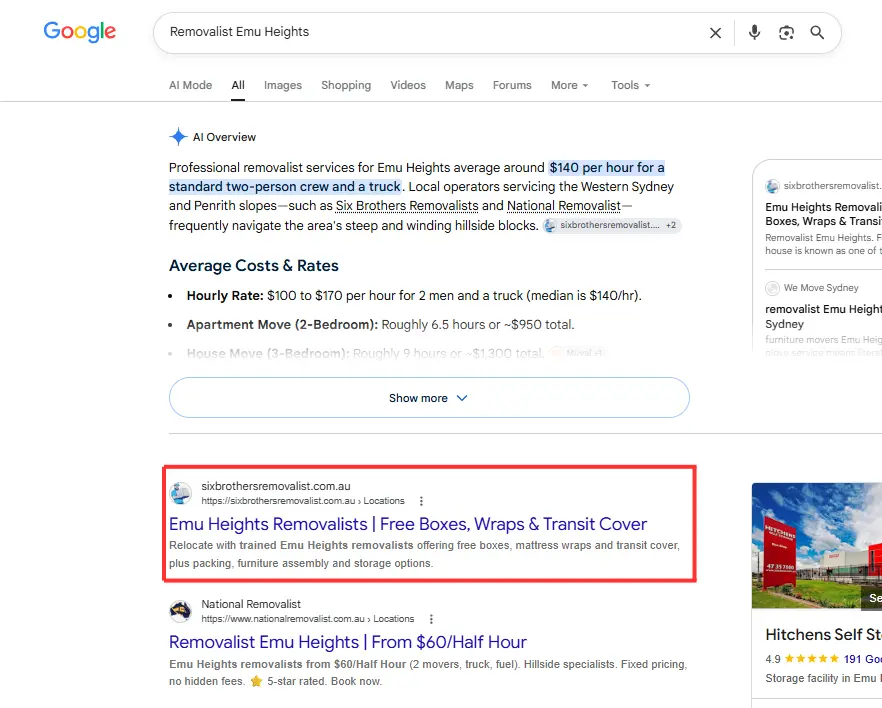Open the Images tab
Viewport: 882px width, 708px height.
pyautogui.click(x=282, y=85)
